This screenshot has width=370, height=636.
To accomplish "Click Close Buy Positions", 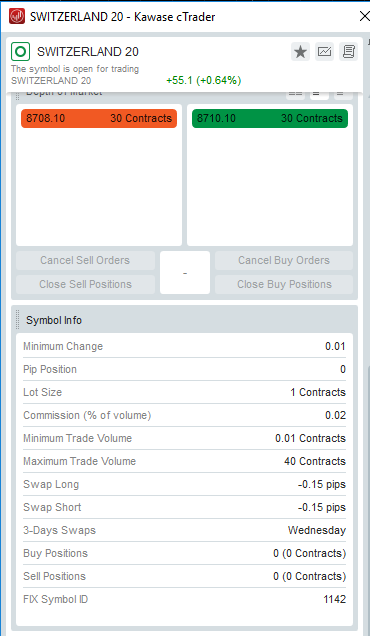I will [284, 284].
